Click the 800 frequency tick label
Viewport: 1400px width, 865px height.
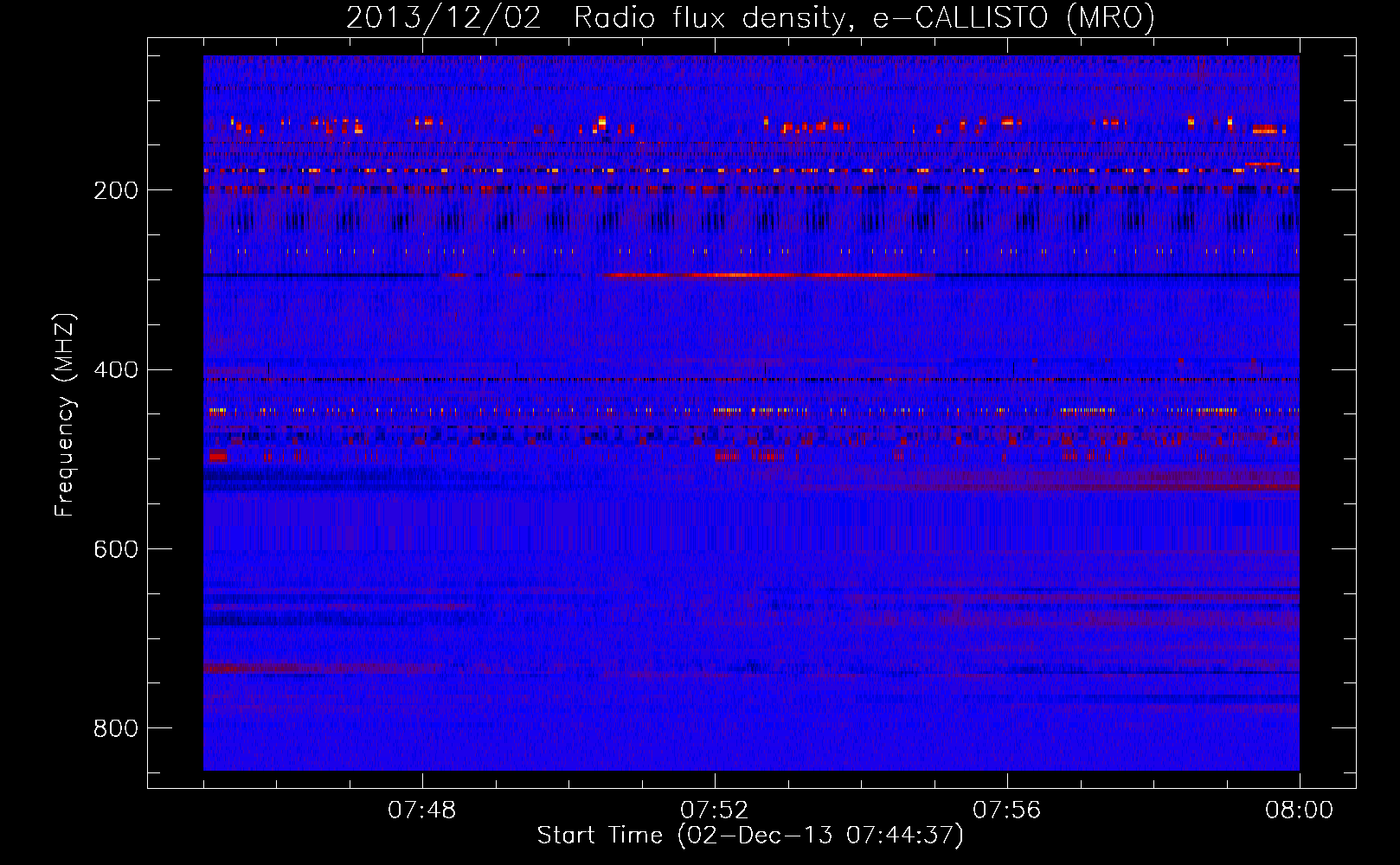pos(116,728)
